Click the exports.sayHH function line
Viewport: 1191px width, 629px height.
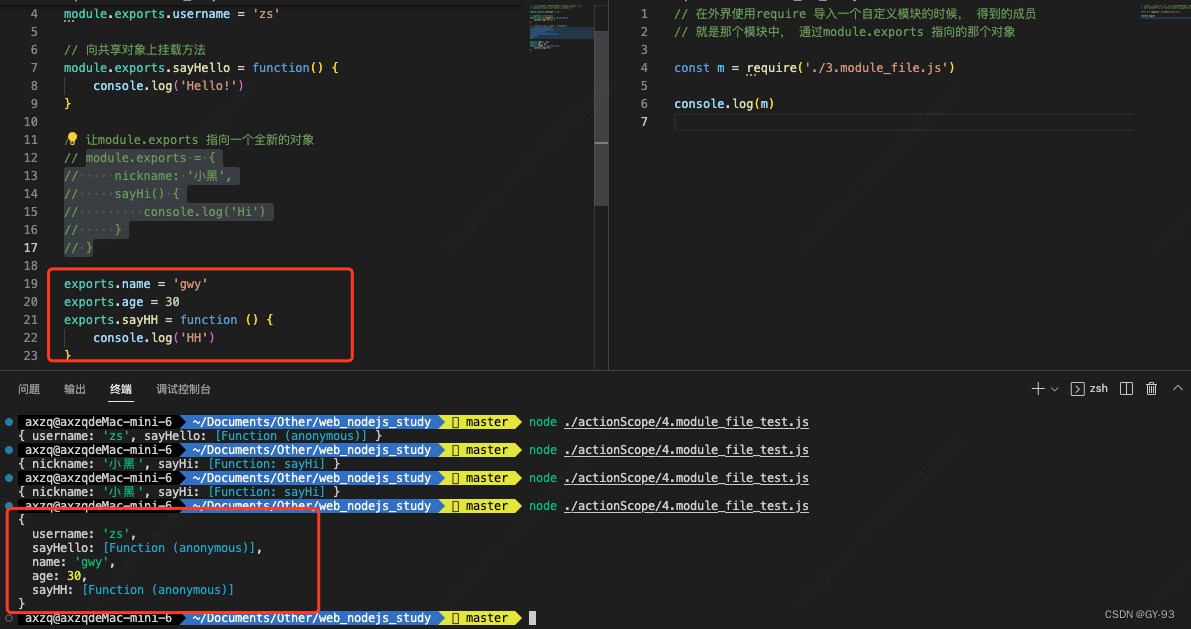(x=169, y=320)
